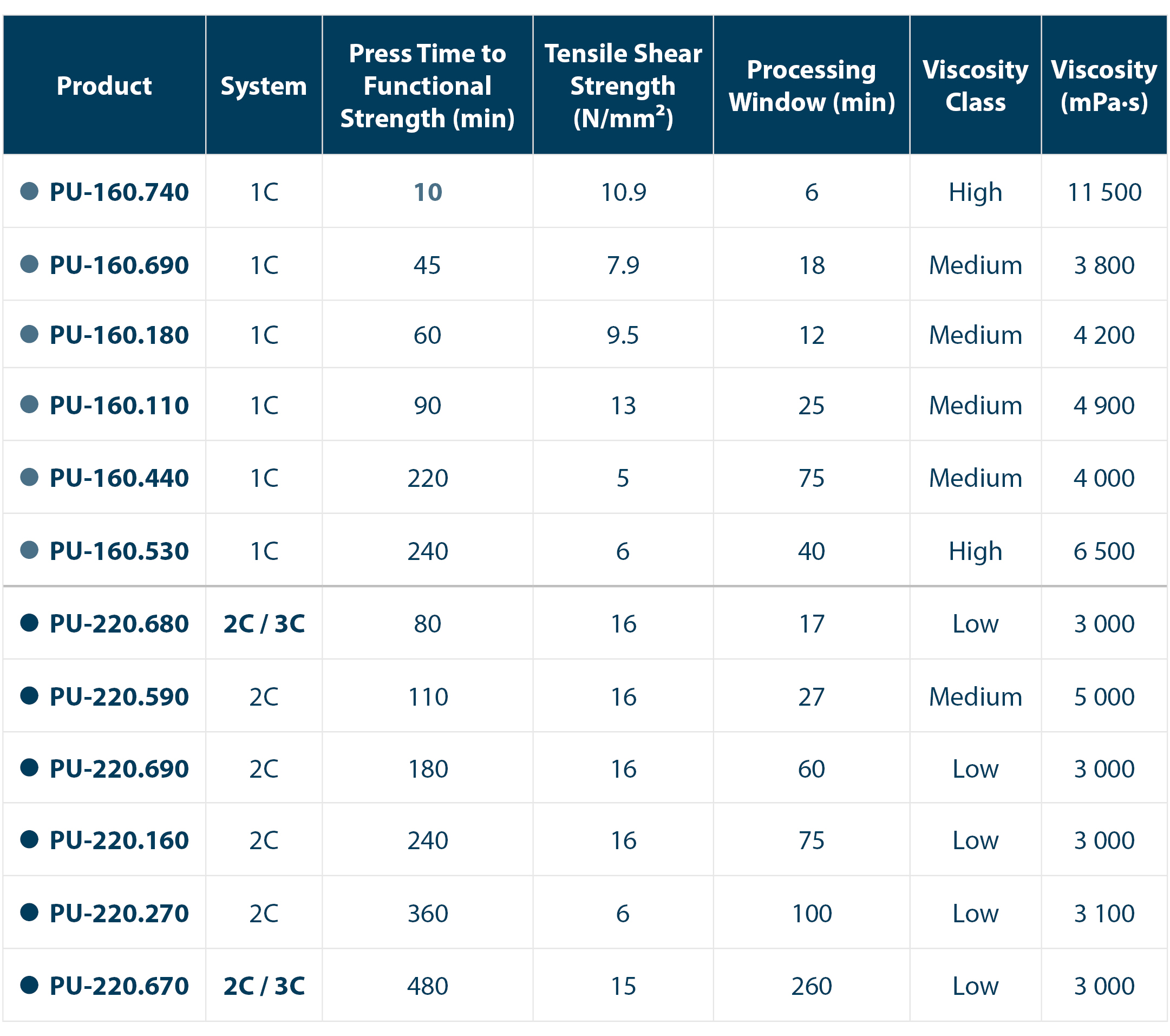This screenshot has height=1036, width=1170.
Task: Click viscosity value 3 100
Action: (1104, 914)
